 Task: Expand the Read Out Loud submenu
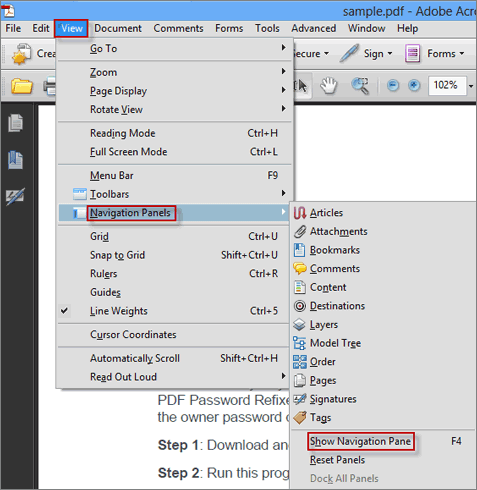coord(173,377)
